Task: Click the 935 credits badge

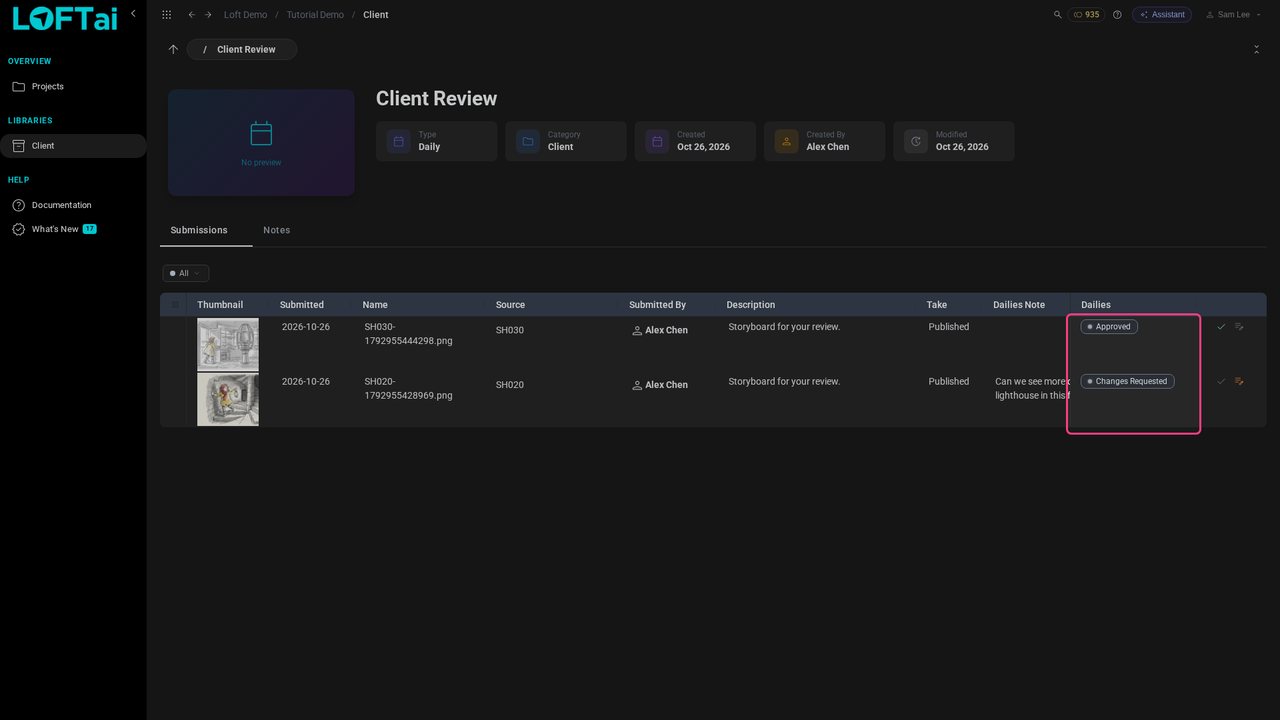Action: (1086, 15)
